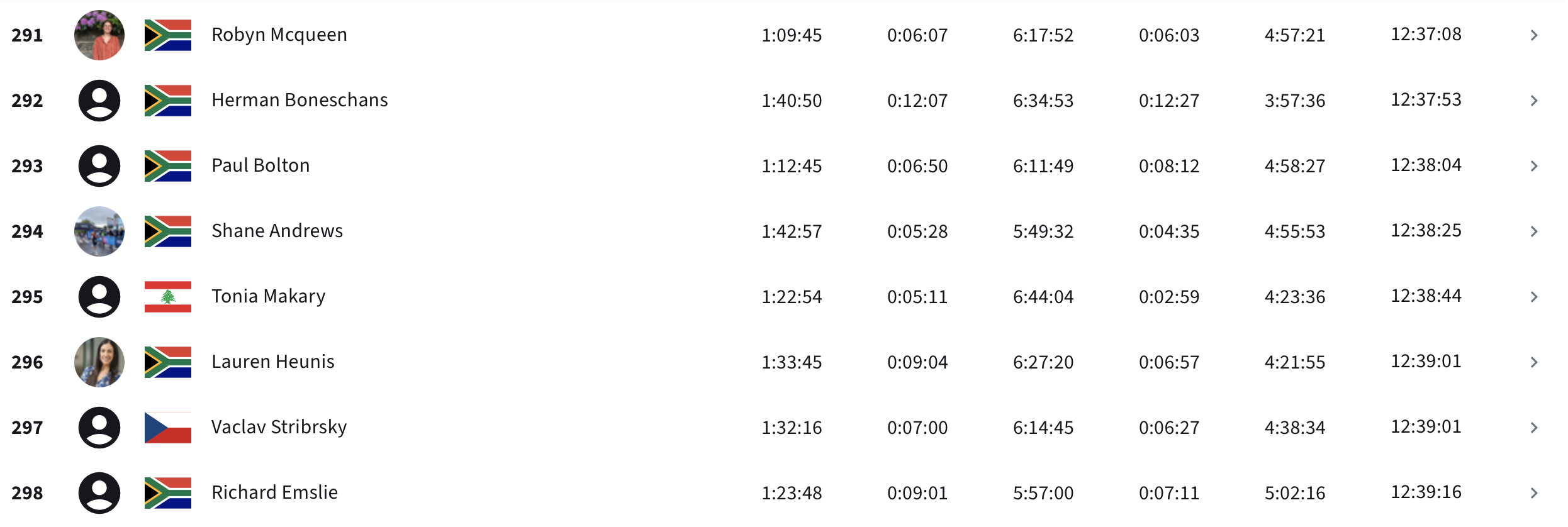Screen dimensions: 1568x527
Task: Click South African flag next to Robyn Mcqueen
Action: (168, 35)
